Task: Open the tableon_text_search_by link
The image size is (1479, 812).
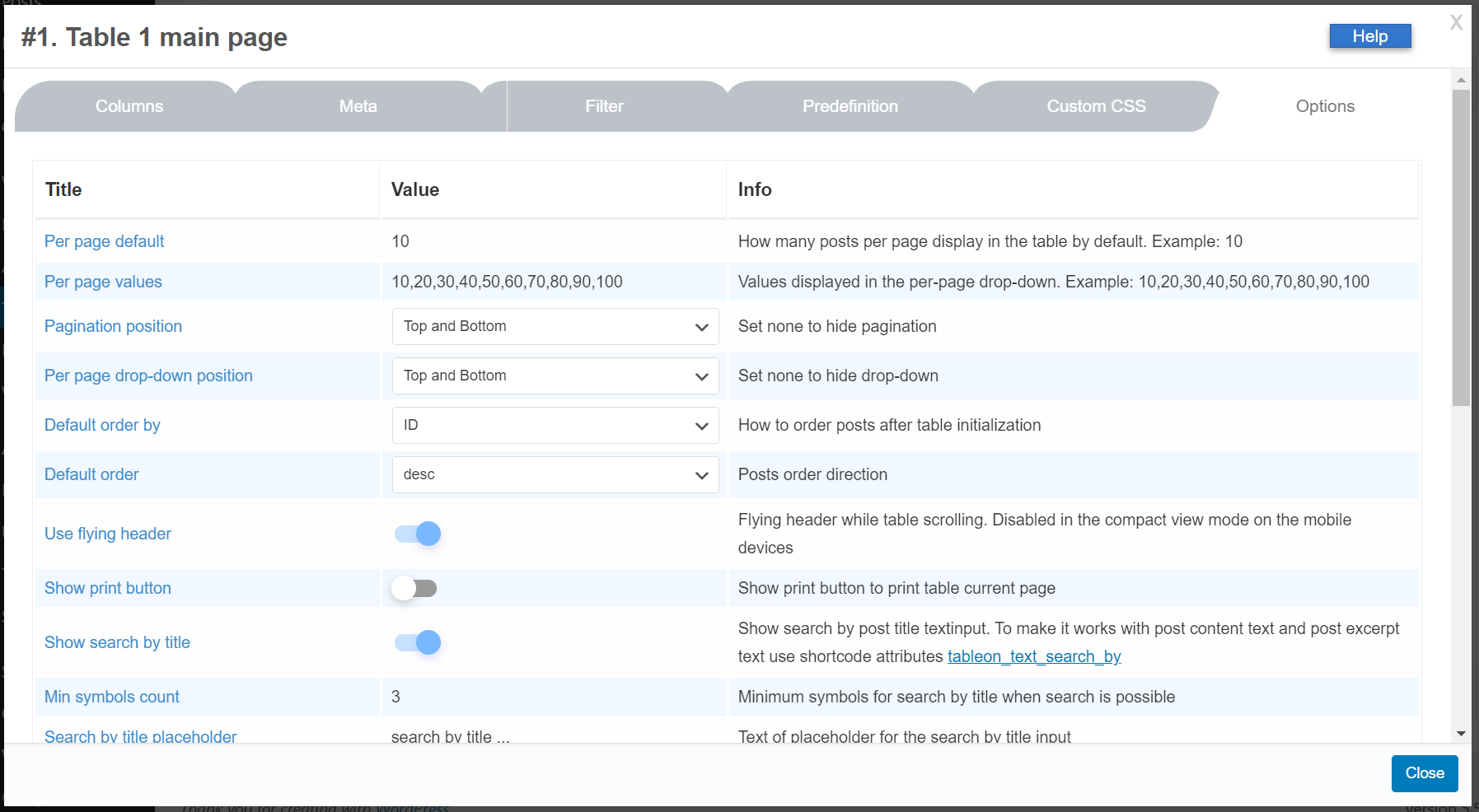Action: tap(1034, 656)
